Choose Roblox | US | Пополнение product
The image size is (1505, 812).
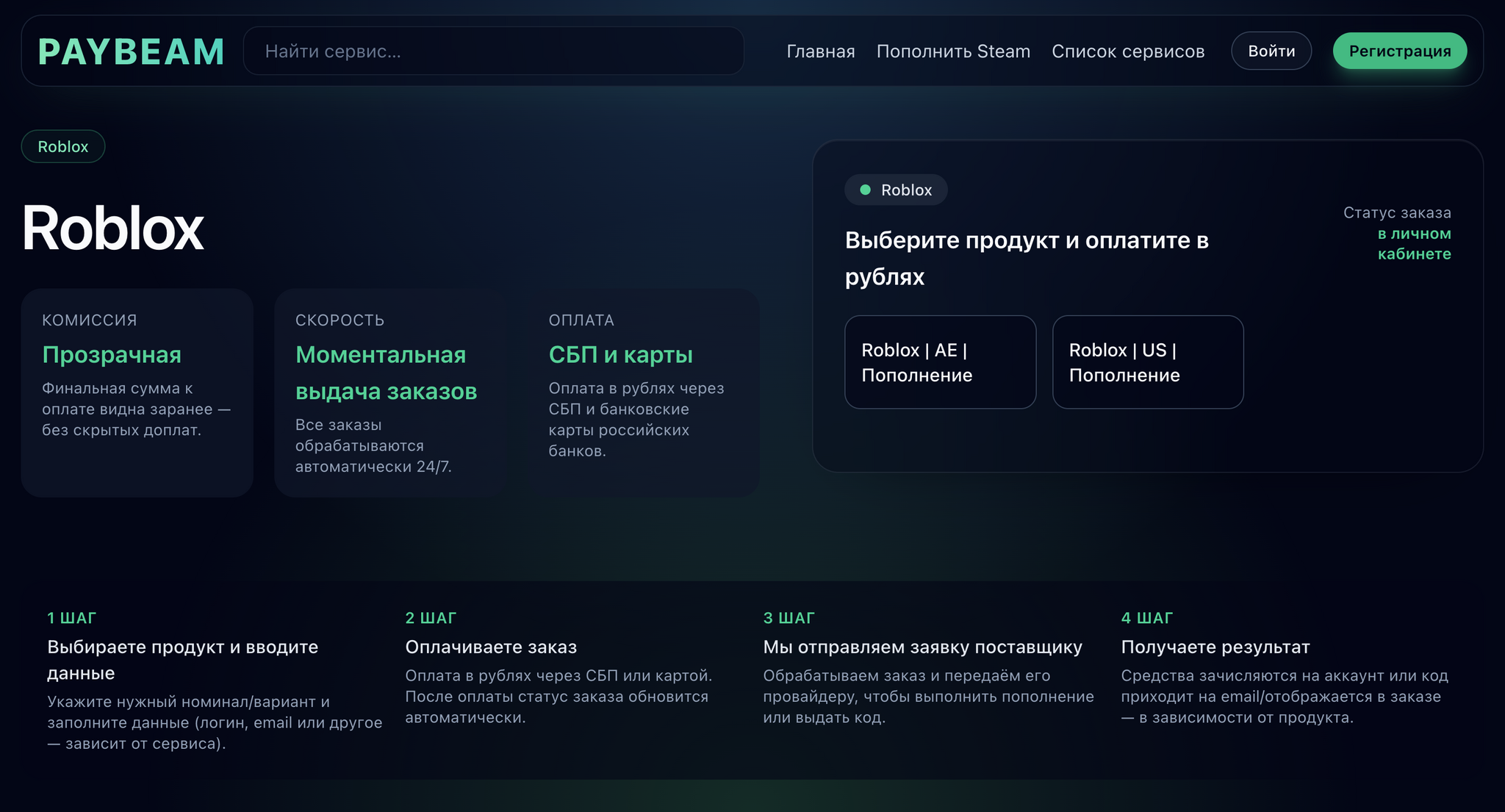click(1147, 362)
